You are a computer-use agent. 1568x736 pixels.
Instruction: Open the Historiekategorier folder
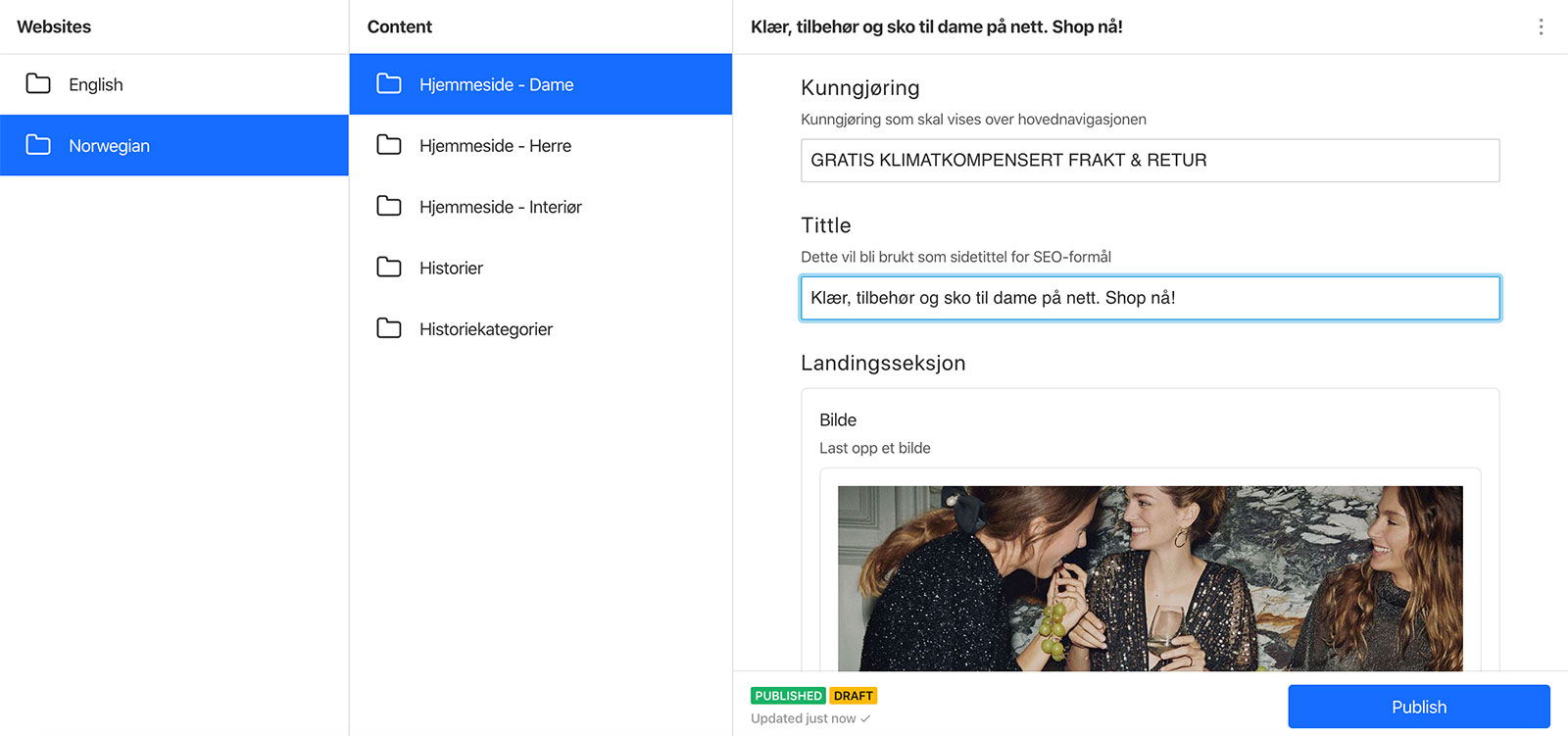[x=541, y=329]
